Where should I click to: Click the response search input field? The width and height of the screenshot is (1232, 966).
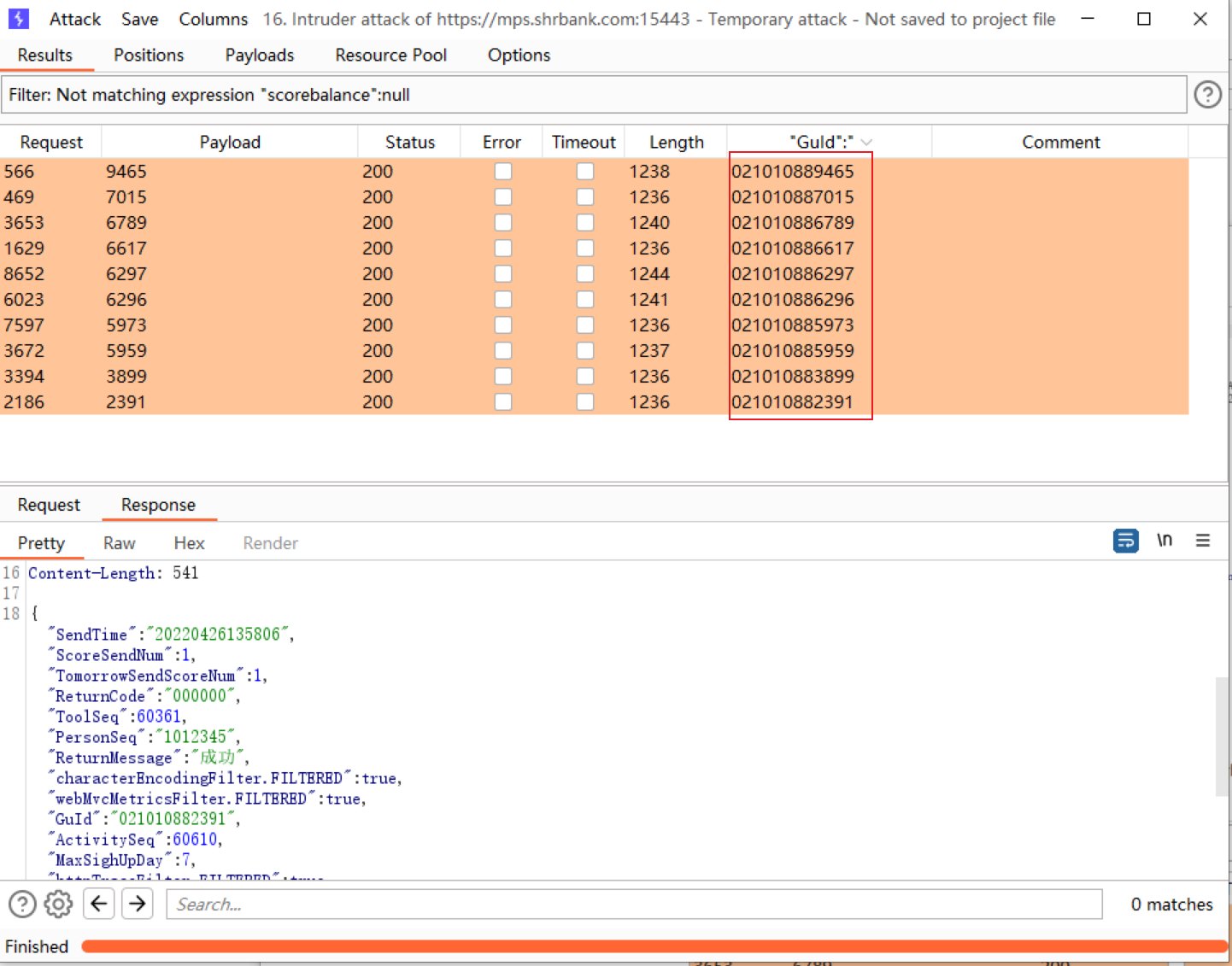(x=634, y=904)
